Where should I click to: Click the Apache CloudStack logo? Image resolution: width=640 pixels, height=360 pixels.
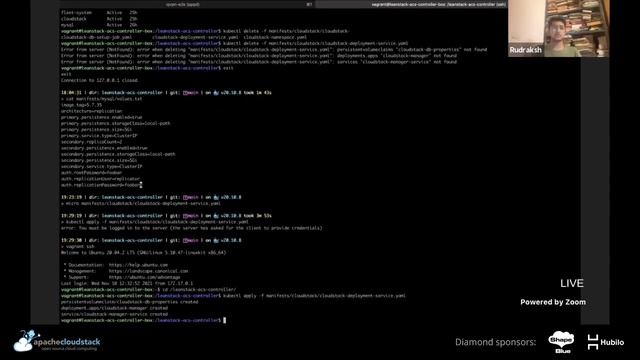click(57, 341)
